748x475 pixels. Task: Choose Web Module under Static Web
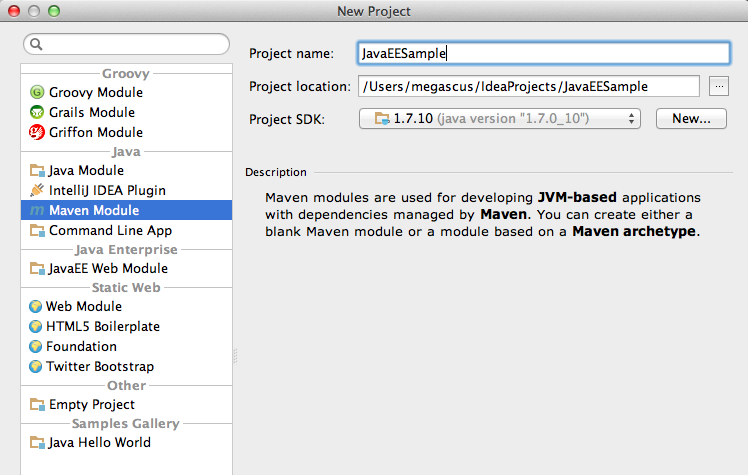[x=126, y=306]
